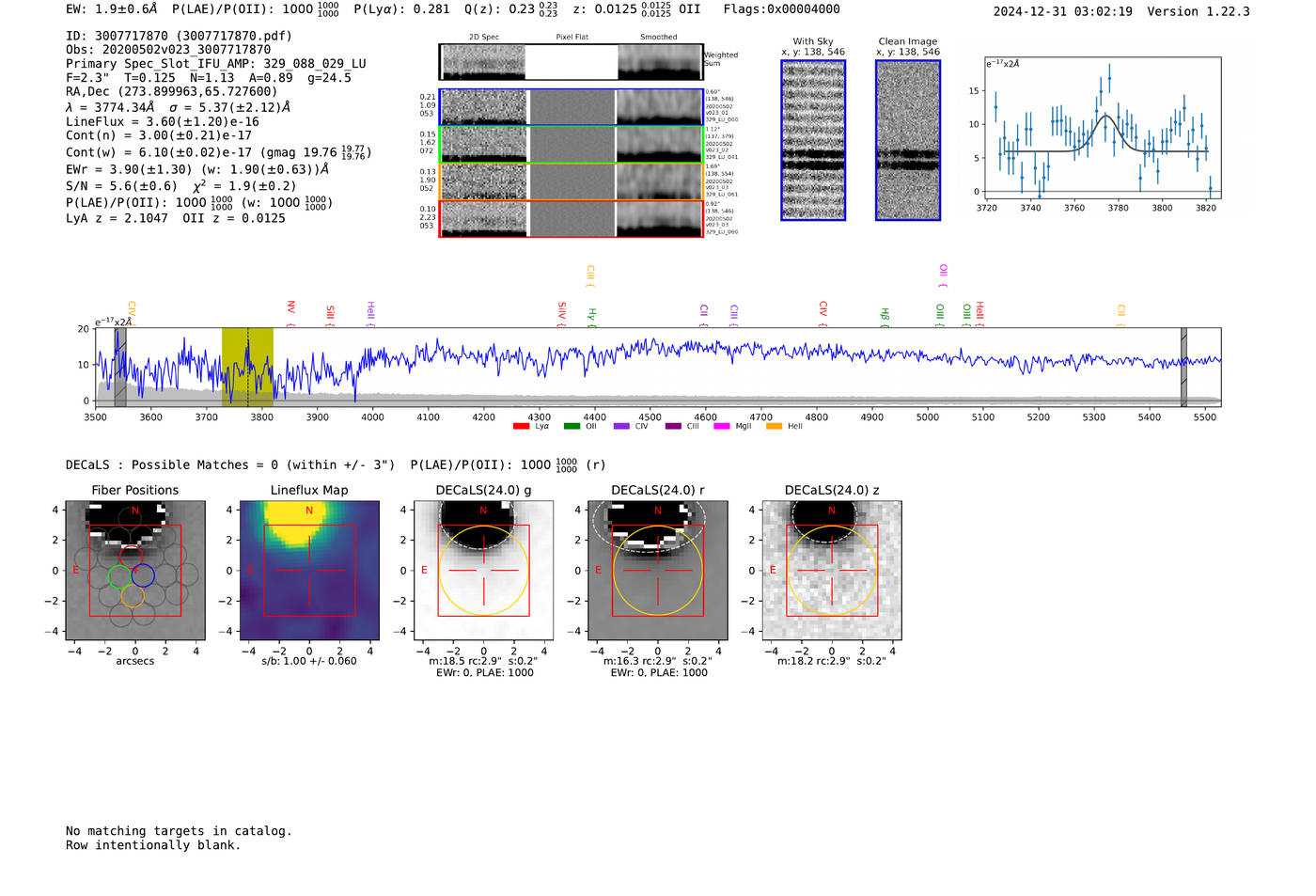Click the 'LyA z = 2.1047' redshift line
The width and height of the screenshot is (1316, 896).
(117, 218)
